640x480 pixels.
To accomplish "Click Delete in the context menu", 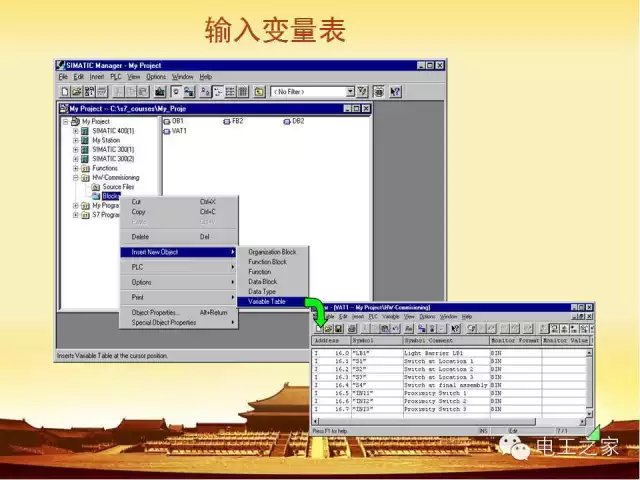I will coord(141,237).
